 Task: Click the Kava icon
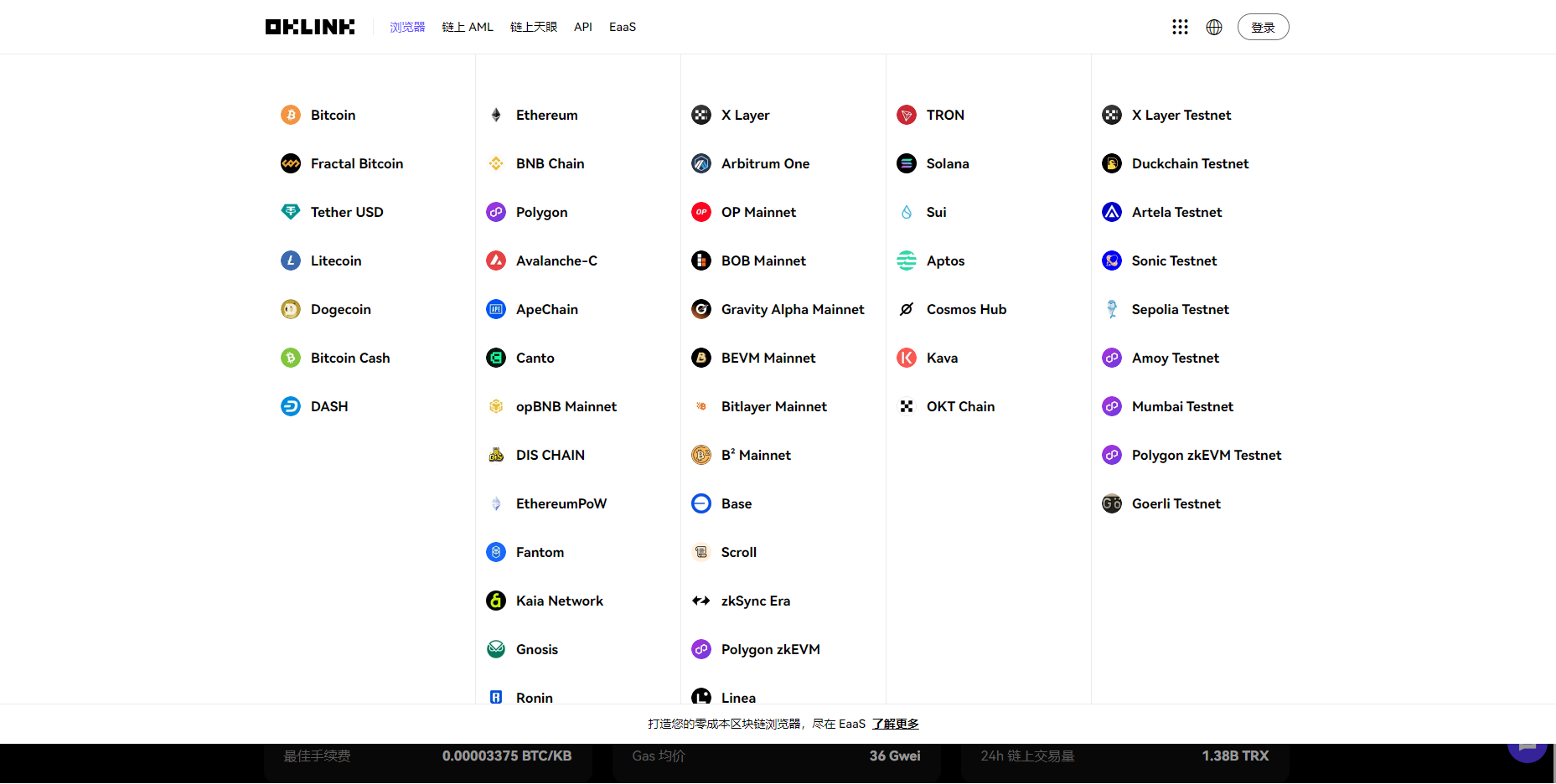[x=907, y=358]
